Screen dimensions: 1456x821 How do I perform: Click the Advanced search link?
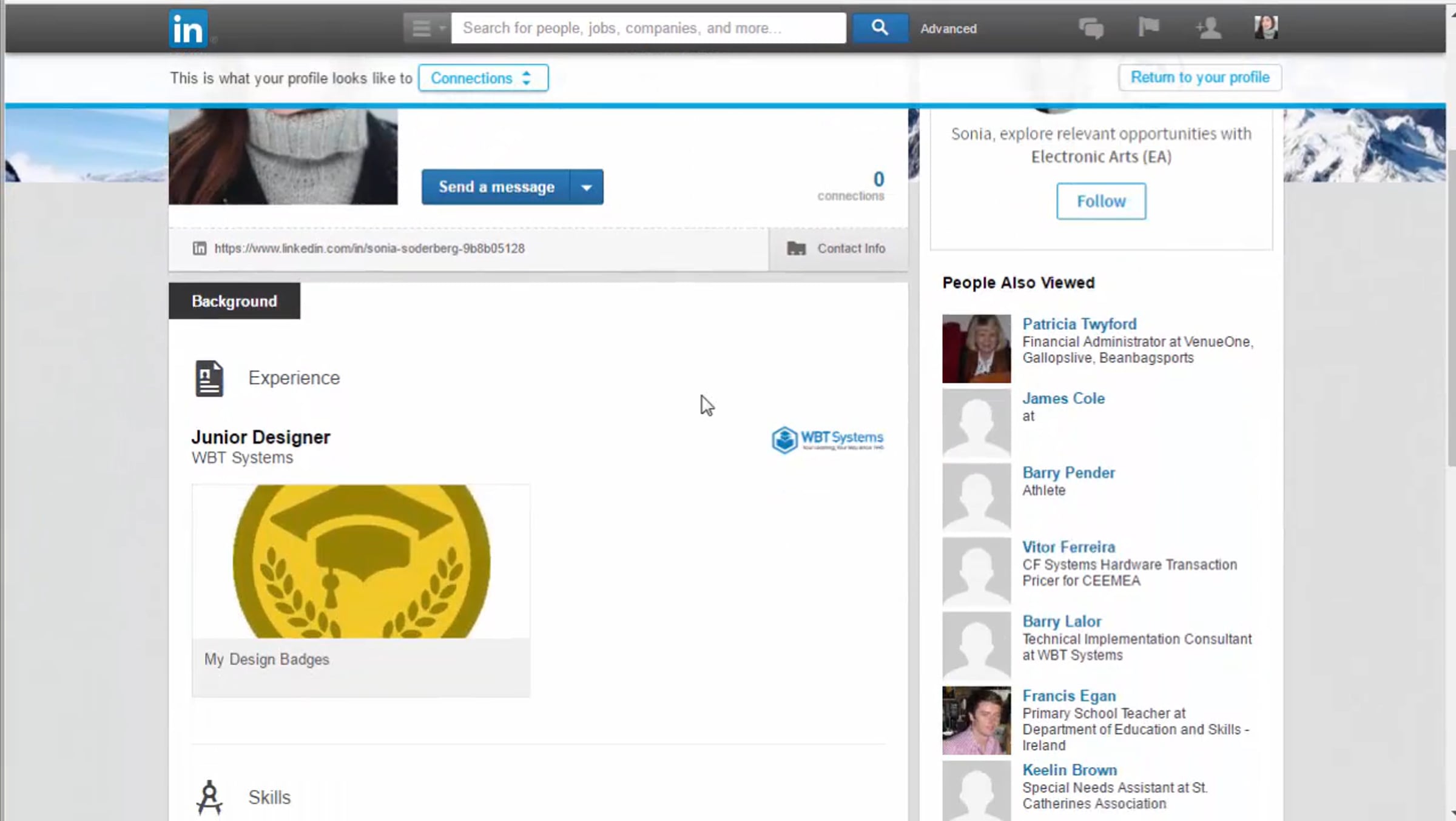coord(948,28)
